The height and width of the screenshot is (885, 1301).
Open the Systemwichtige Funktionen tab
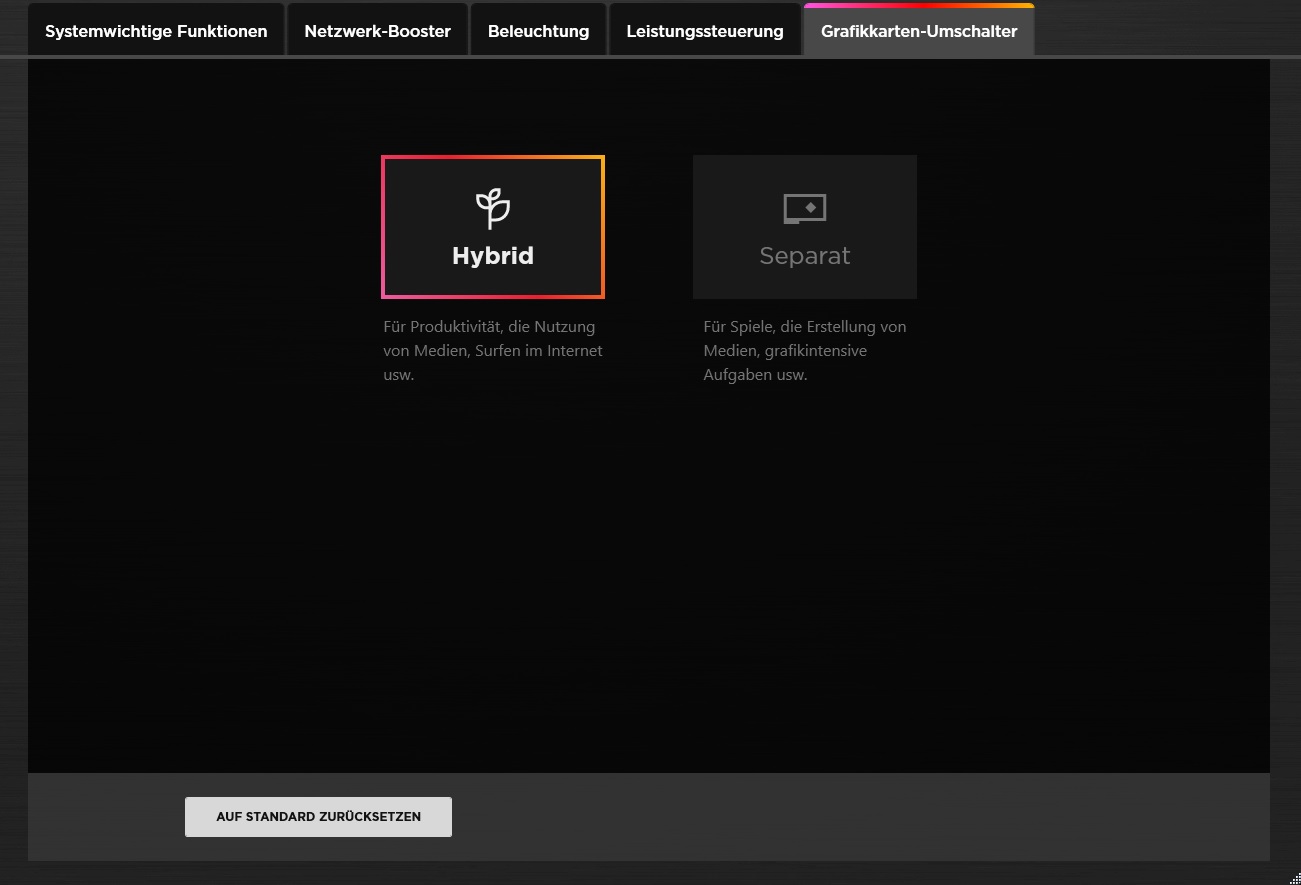click(x=156, y=30)
